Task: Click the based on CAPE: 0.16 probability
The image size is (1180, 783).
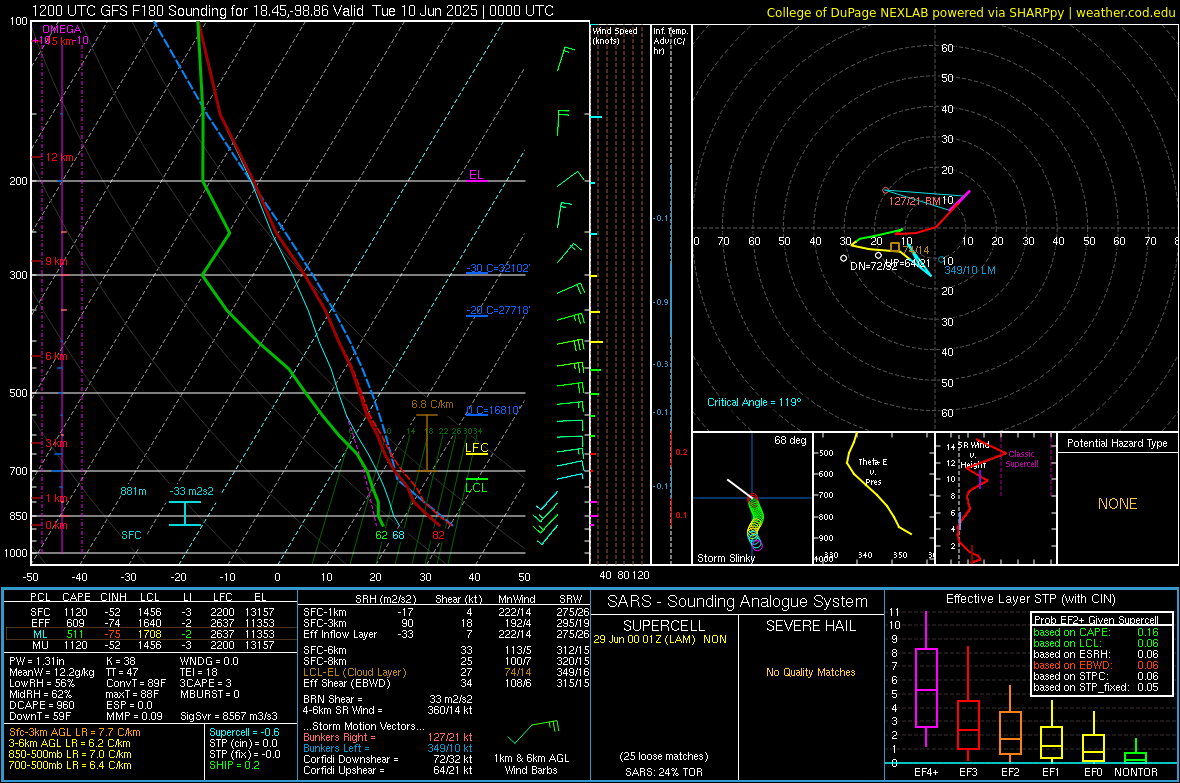Action: click(x=1096, y=632)
